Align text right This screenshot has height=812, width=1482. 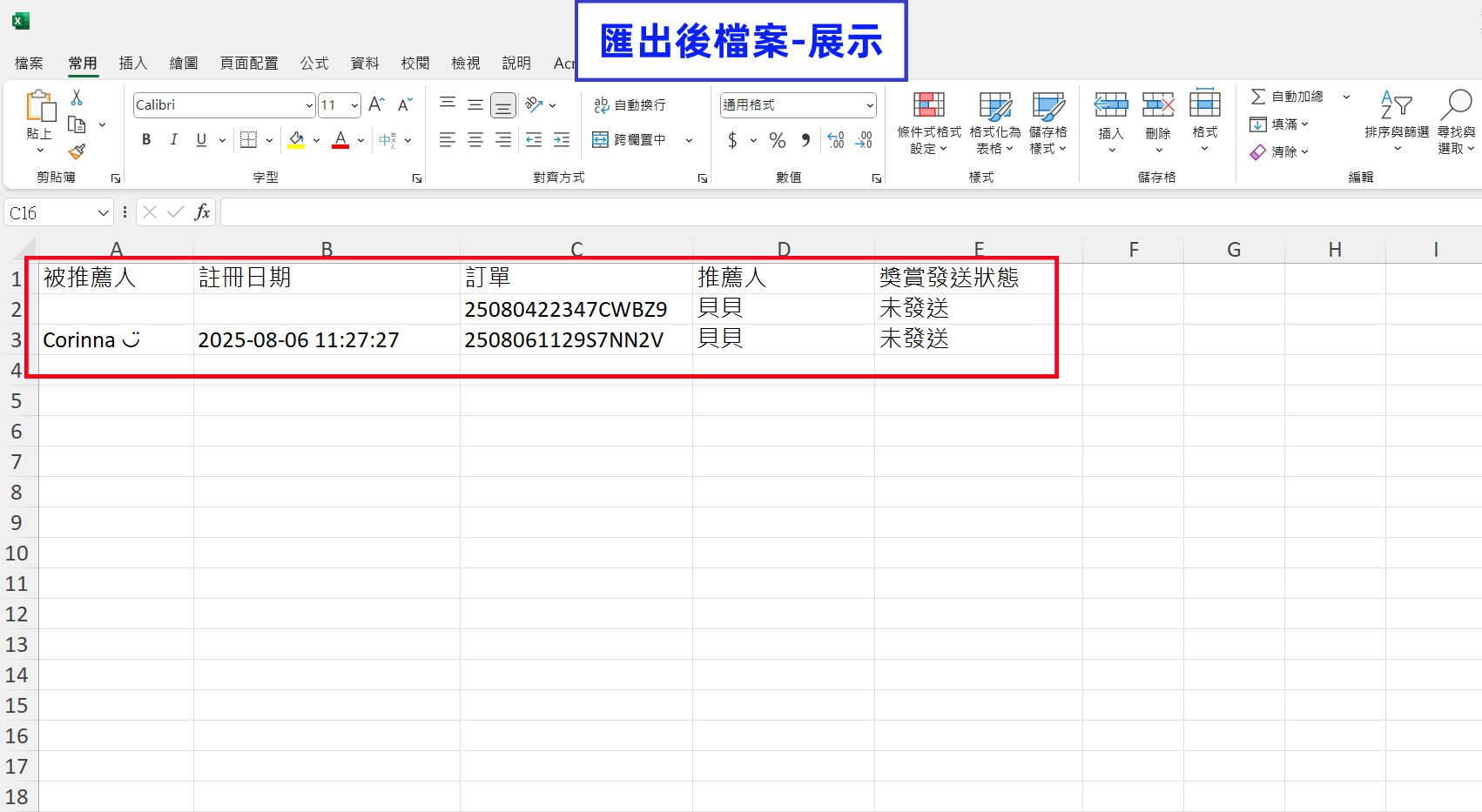coord(503,139)
